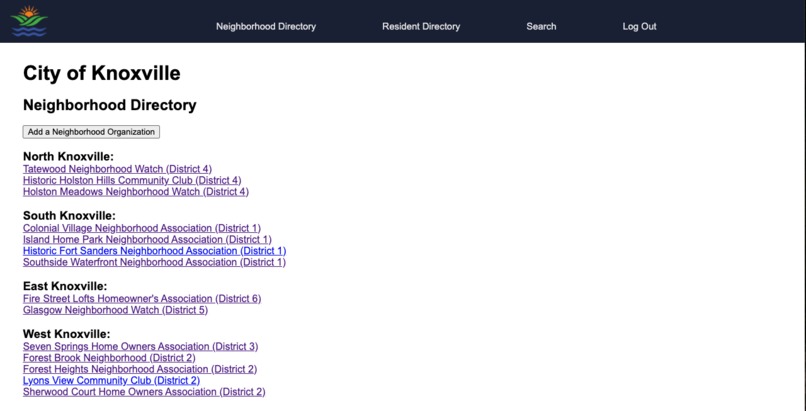Open the Resident Directory nav item
Screen dimensions: 806x411
421,26
